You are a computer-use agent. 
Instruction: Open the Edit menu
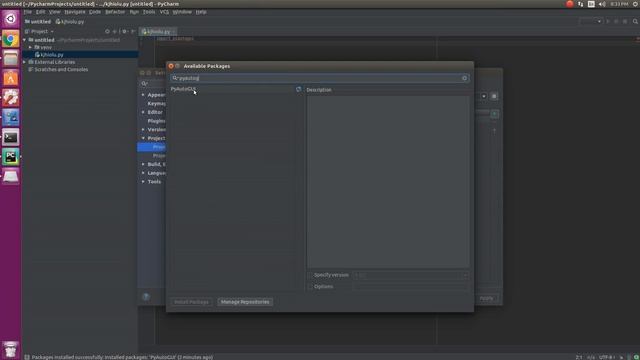(x=40, y=12)
